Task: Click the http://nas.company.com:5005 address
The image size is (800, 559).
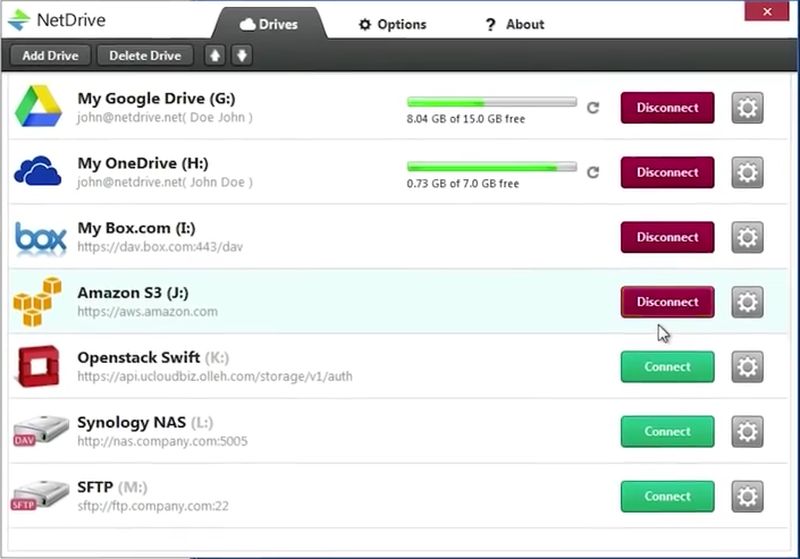Action: click(x=162, y=441)
